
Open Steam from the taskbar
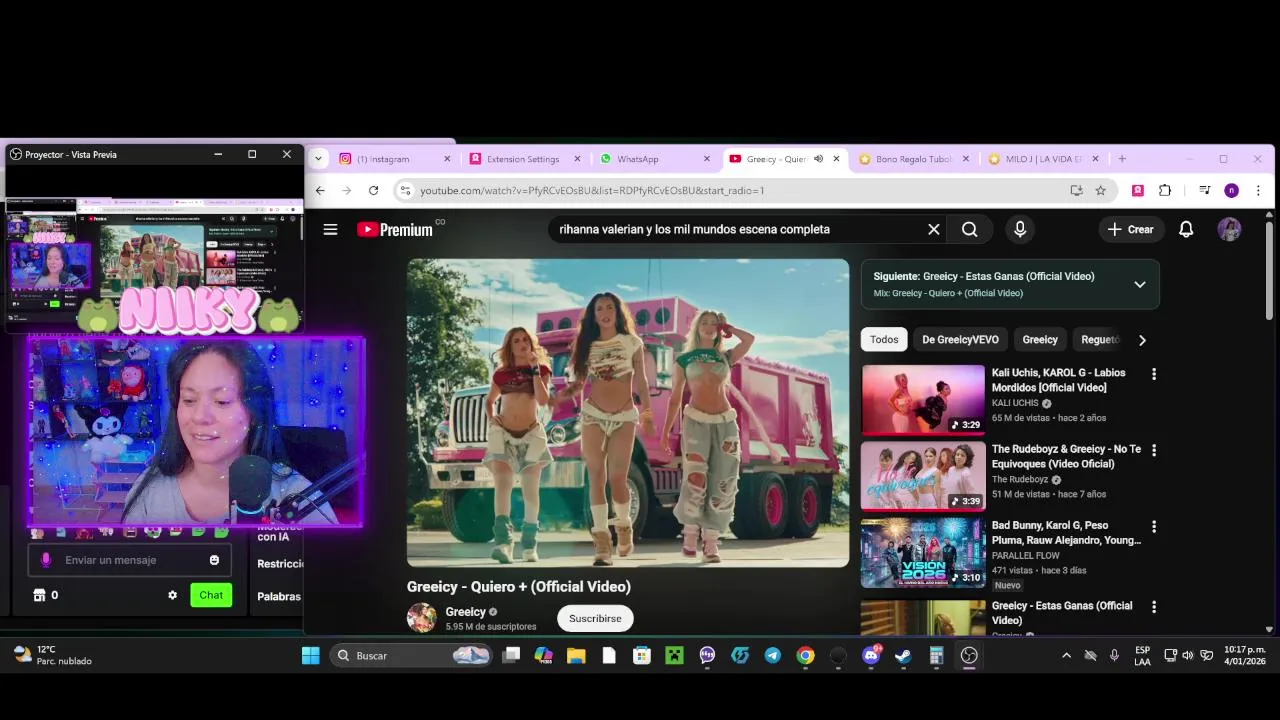coord(903,655)
